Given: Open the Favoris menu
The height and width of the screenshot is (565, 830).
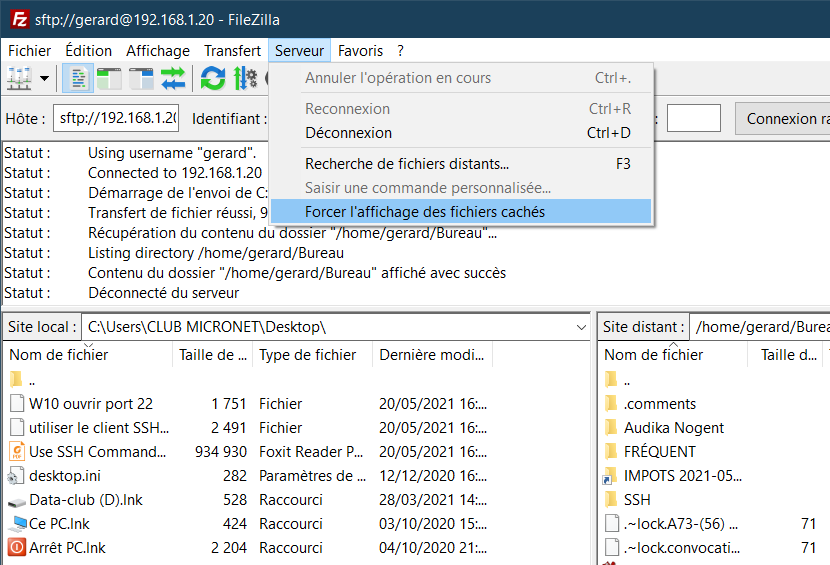Looking at the screenshot, I should [360, 51].
